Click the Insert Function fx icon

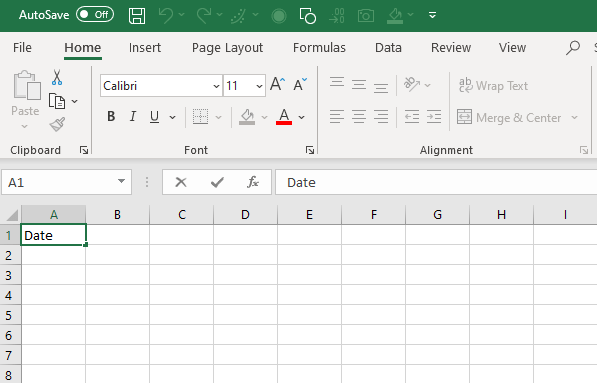[252, 182]
